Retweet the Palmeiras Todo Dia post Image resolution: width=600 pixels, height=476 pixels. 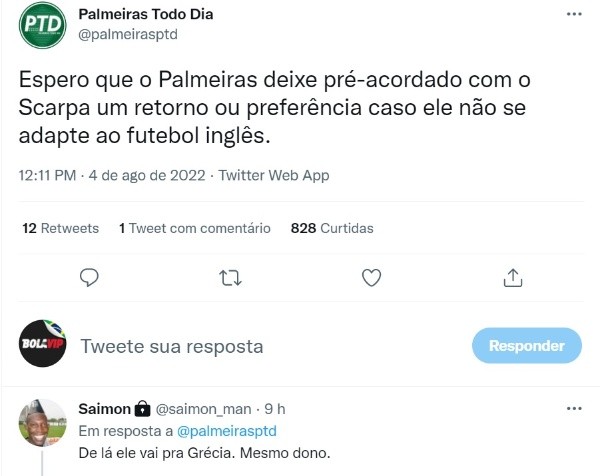click(x=229, y=277)
